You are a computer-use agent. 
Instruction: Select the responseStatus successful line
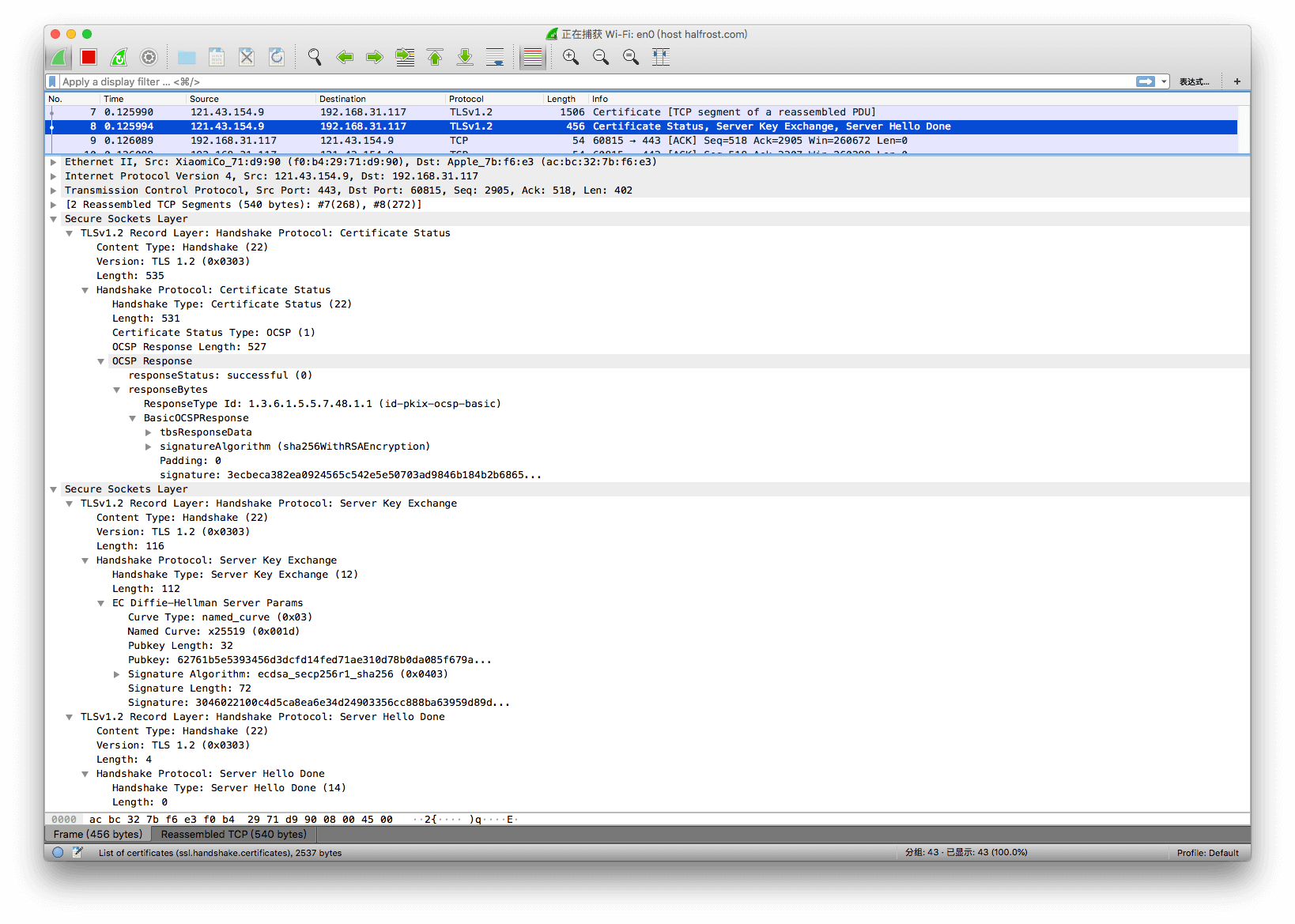point(221,375)
